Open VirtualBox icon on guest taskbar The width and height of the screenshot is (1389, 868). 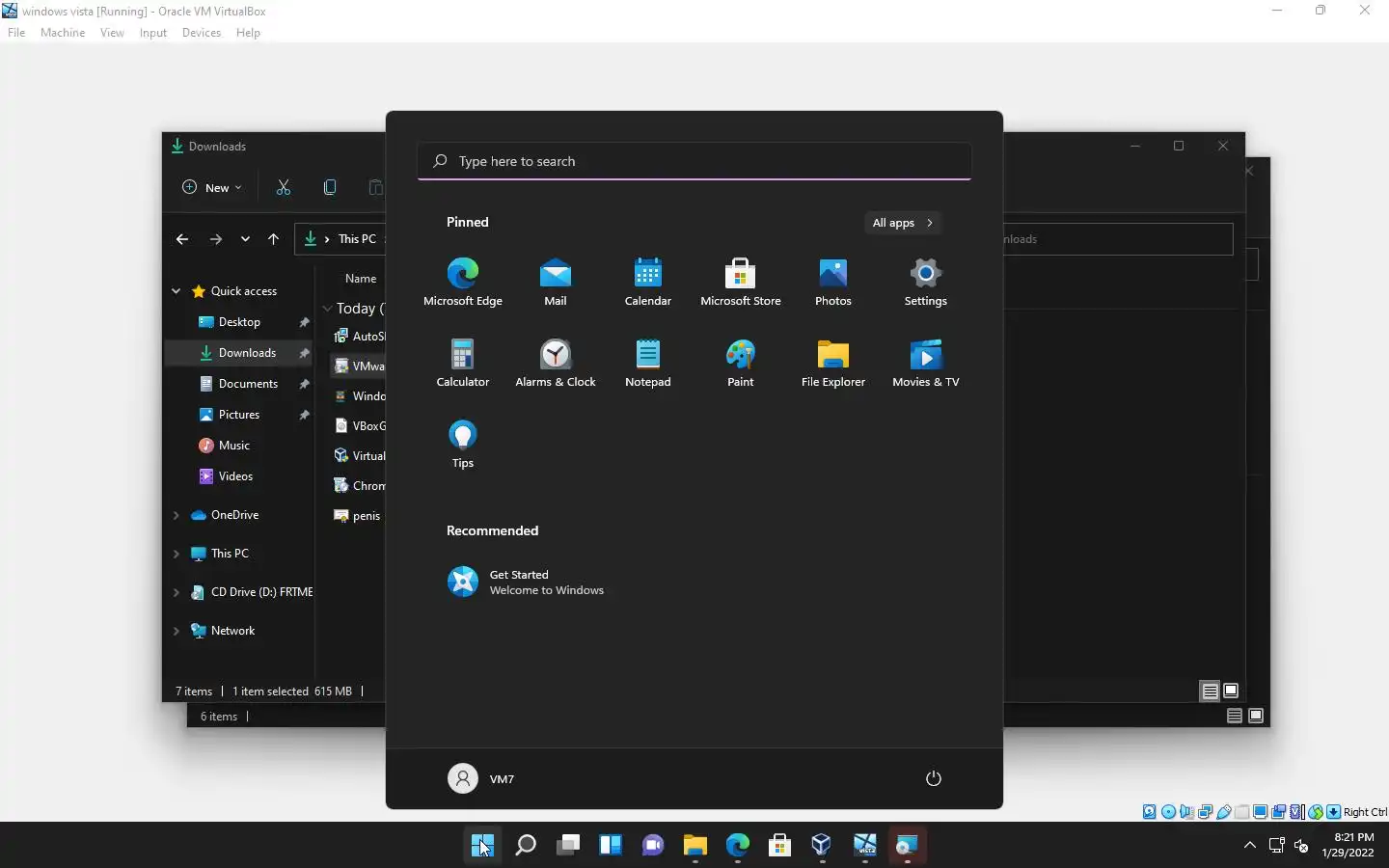point(822,846)
